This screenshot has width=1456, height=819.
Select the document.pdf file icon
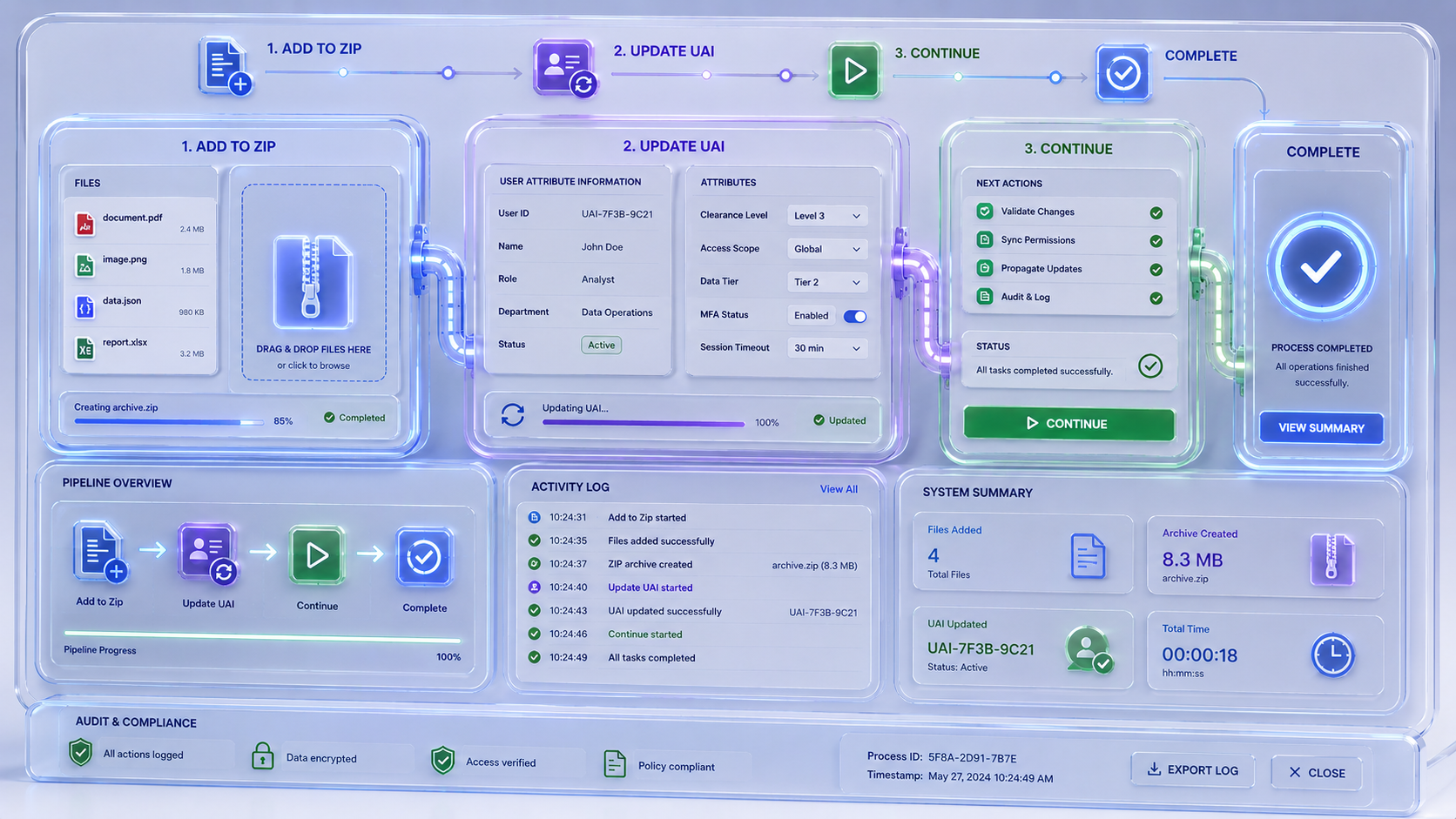pos(84,224)
